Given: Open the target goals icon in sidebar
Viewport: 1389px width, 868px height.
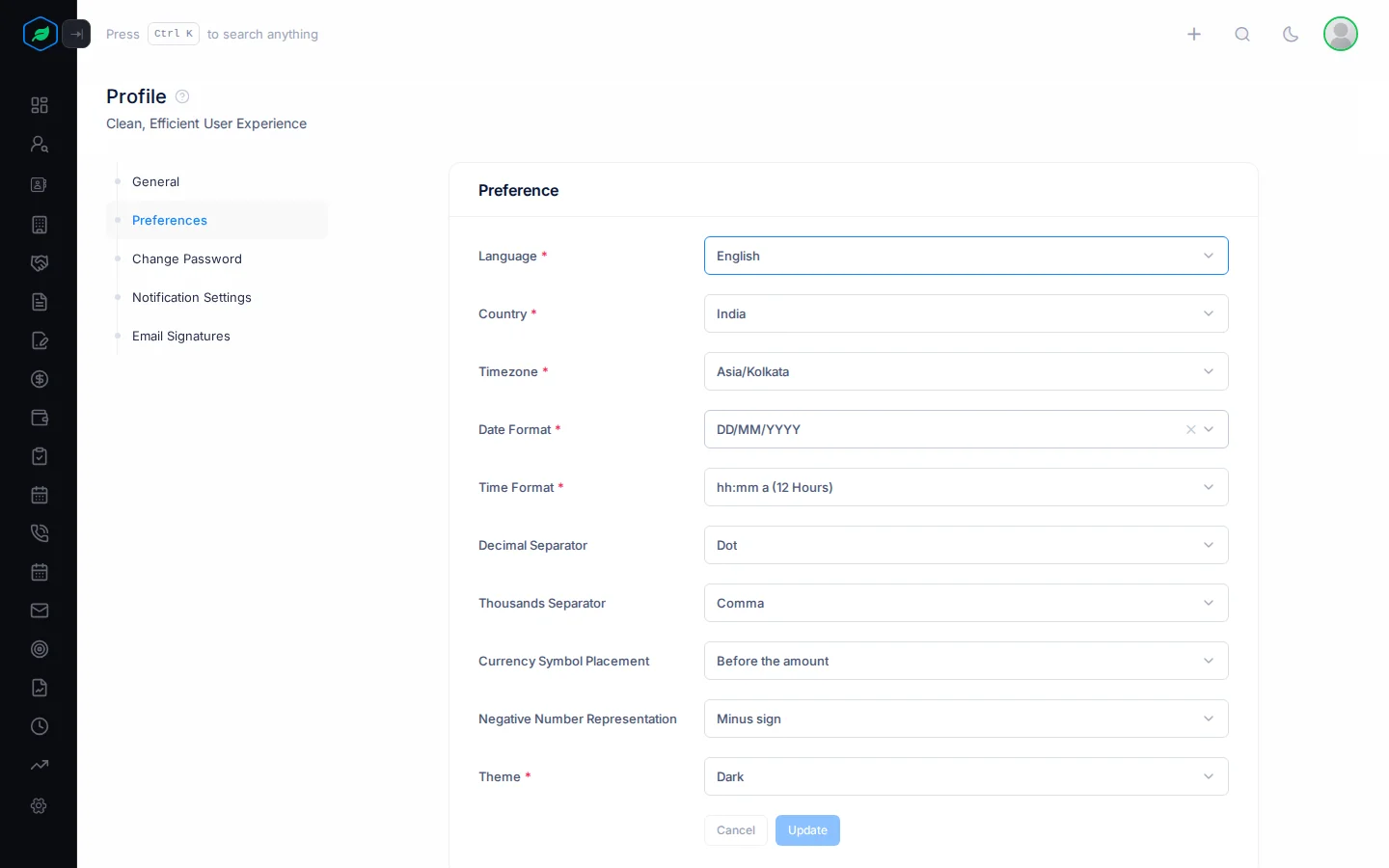Looking at the screenshot, I should point(40,649).
